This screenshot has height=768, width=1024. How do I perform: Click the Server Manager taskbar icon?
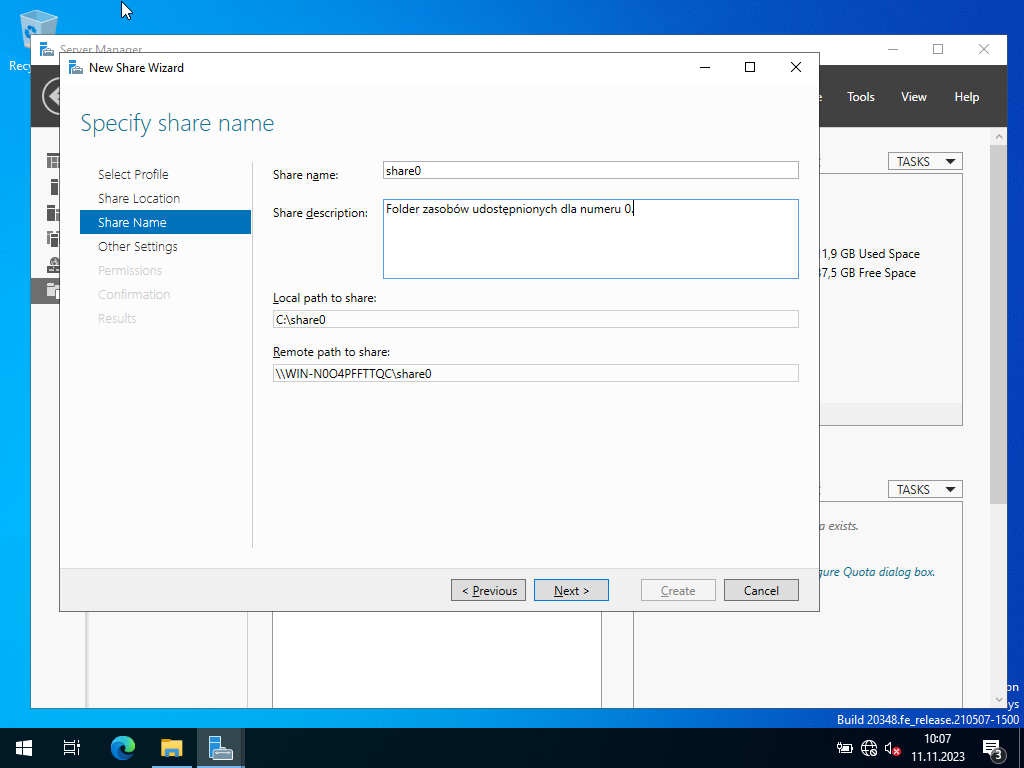tap(220, 748)
